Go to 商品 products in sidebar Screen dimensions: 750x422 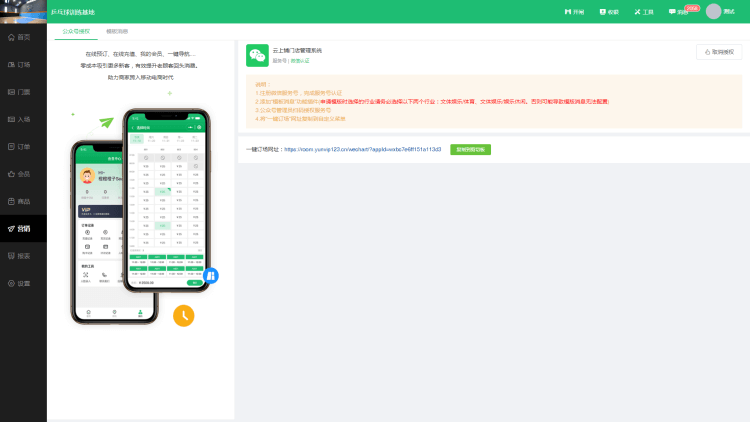(20, 201)
